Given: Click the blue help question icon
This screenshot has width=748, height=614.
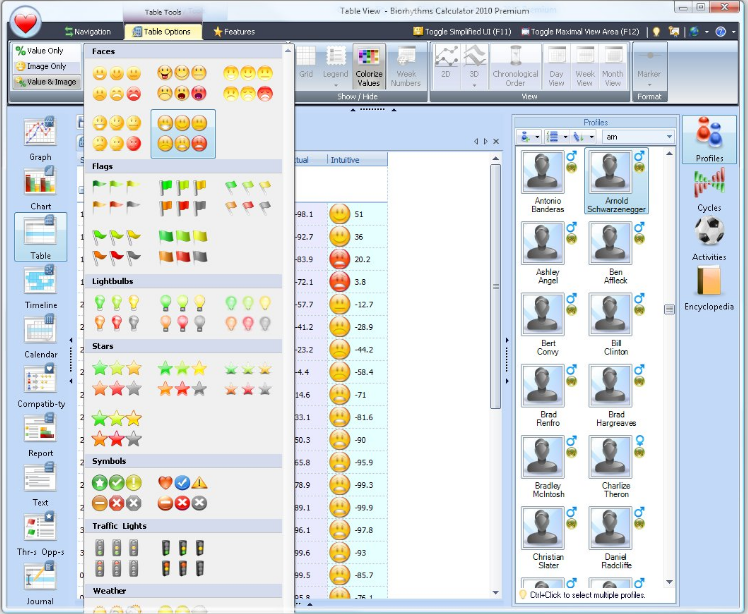Looking at the screenshot, I should click(x=720, y=31).
